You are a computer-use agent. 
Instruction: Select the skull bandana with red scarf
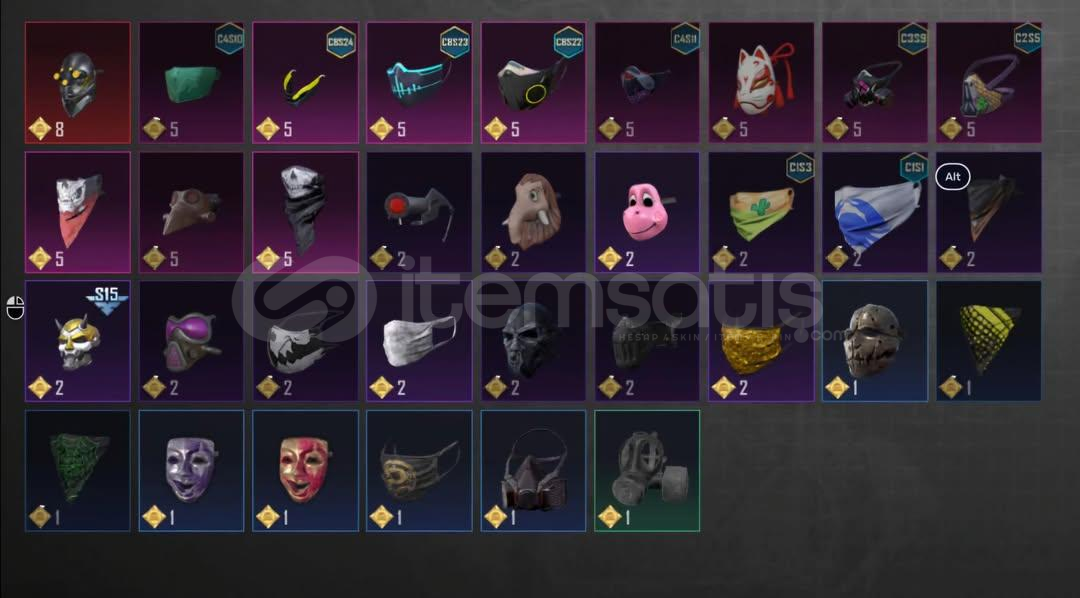point(78,212)
